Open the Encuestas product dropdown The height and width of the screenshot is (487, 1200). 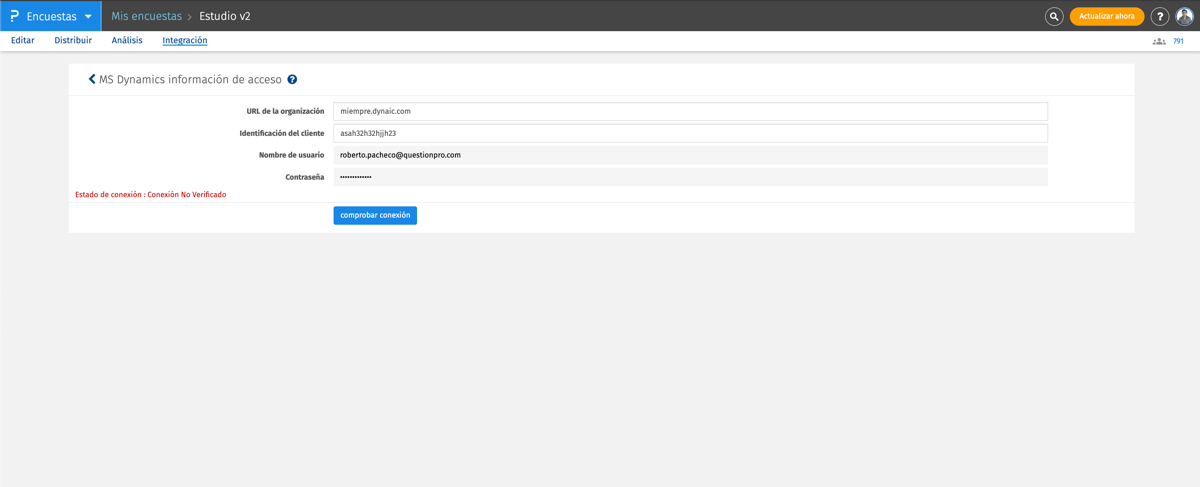click(50, 16)
